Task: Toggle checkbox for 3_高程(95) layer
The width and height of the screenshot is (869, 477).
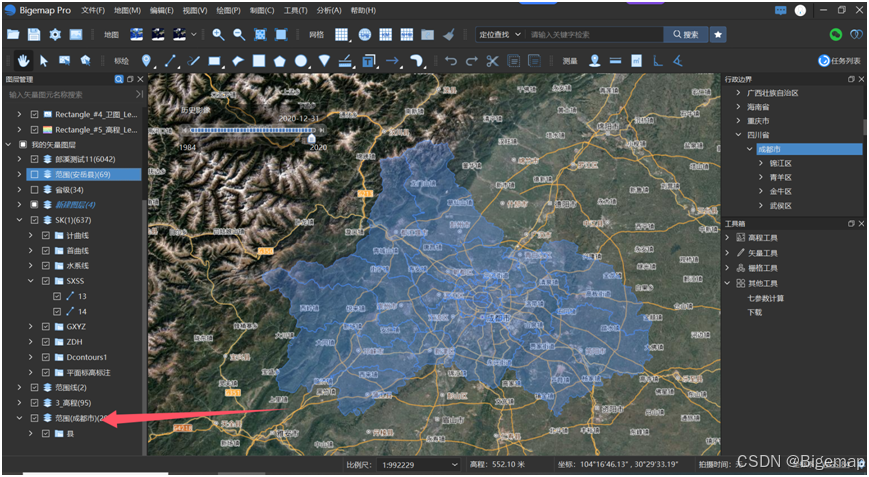Action: tap(34, 403)
